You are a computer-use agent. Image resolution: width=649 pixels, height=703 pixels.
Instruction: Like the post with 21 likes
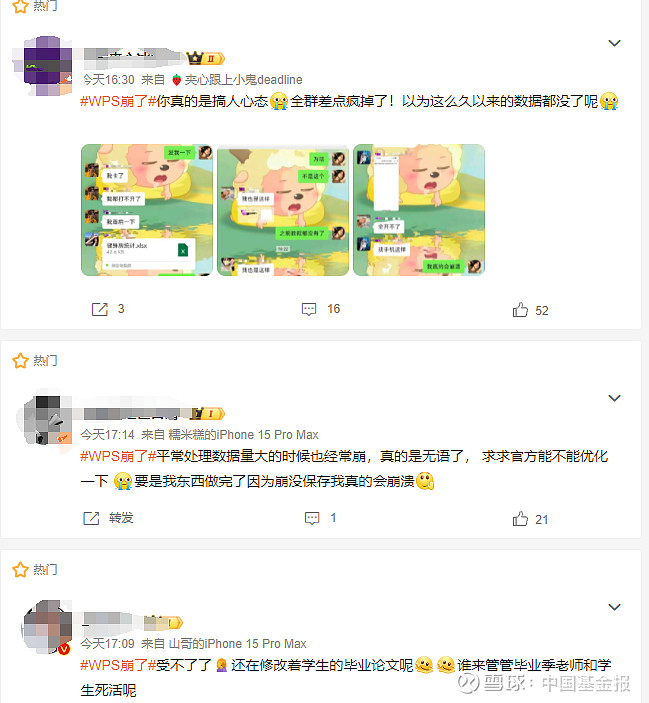tap(520, 519)
